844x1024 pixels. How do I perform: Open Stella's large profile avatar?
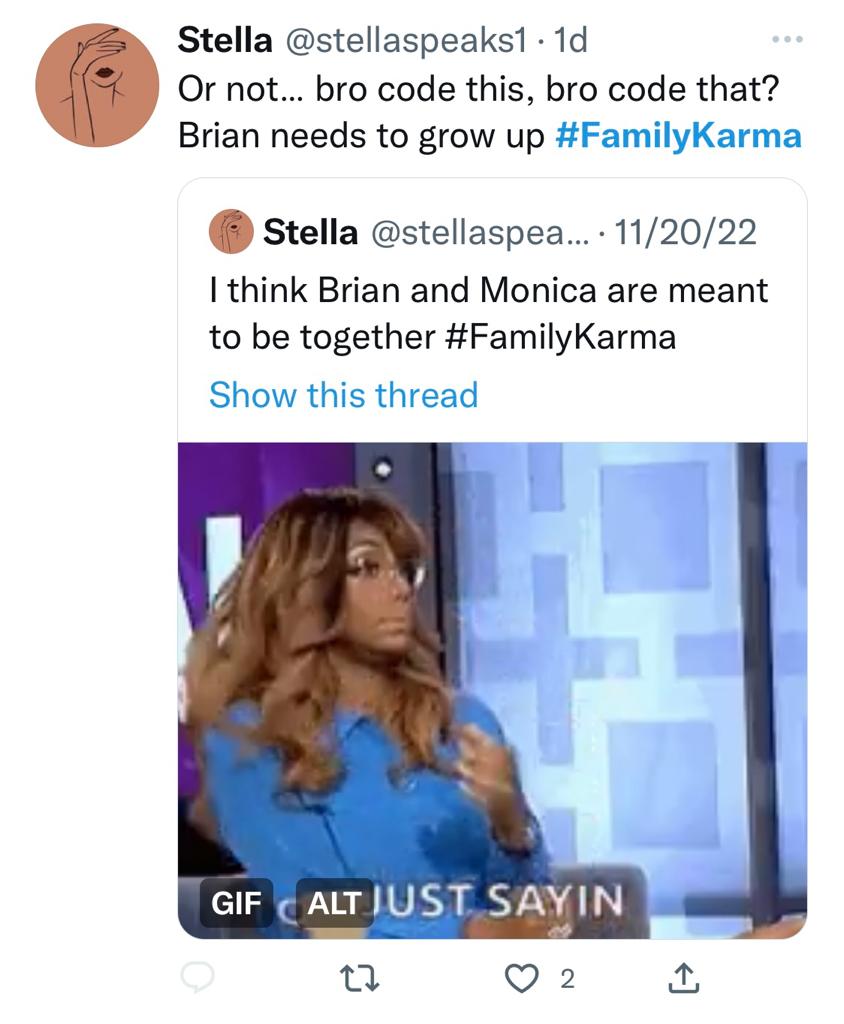pyautogui.click(x=97, y=85)
